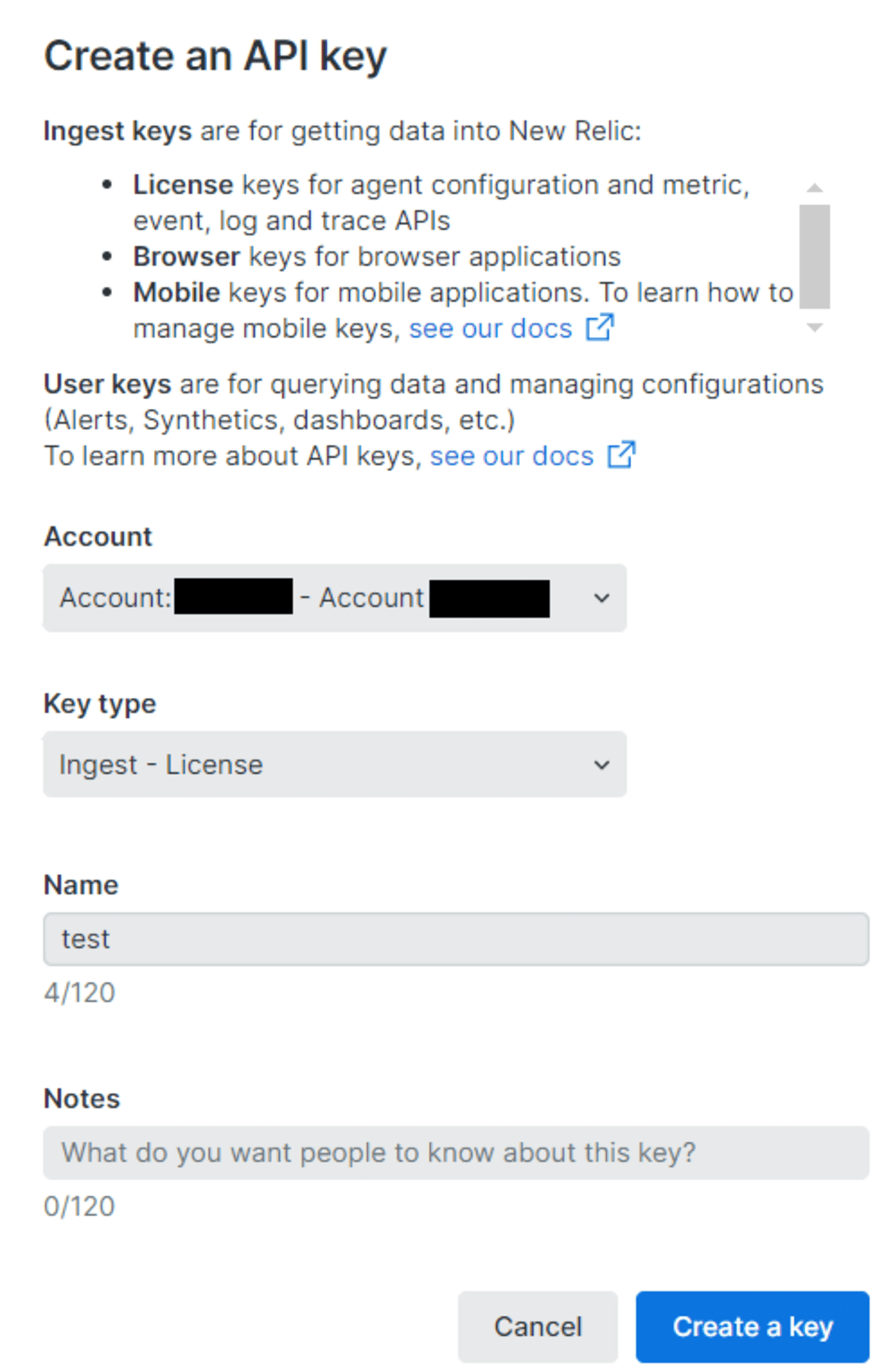This screenshot has width=884, height=1372.
Task: Click the bold 'License' bullet text
Action: (183, 185)
